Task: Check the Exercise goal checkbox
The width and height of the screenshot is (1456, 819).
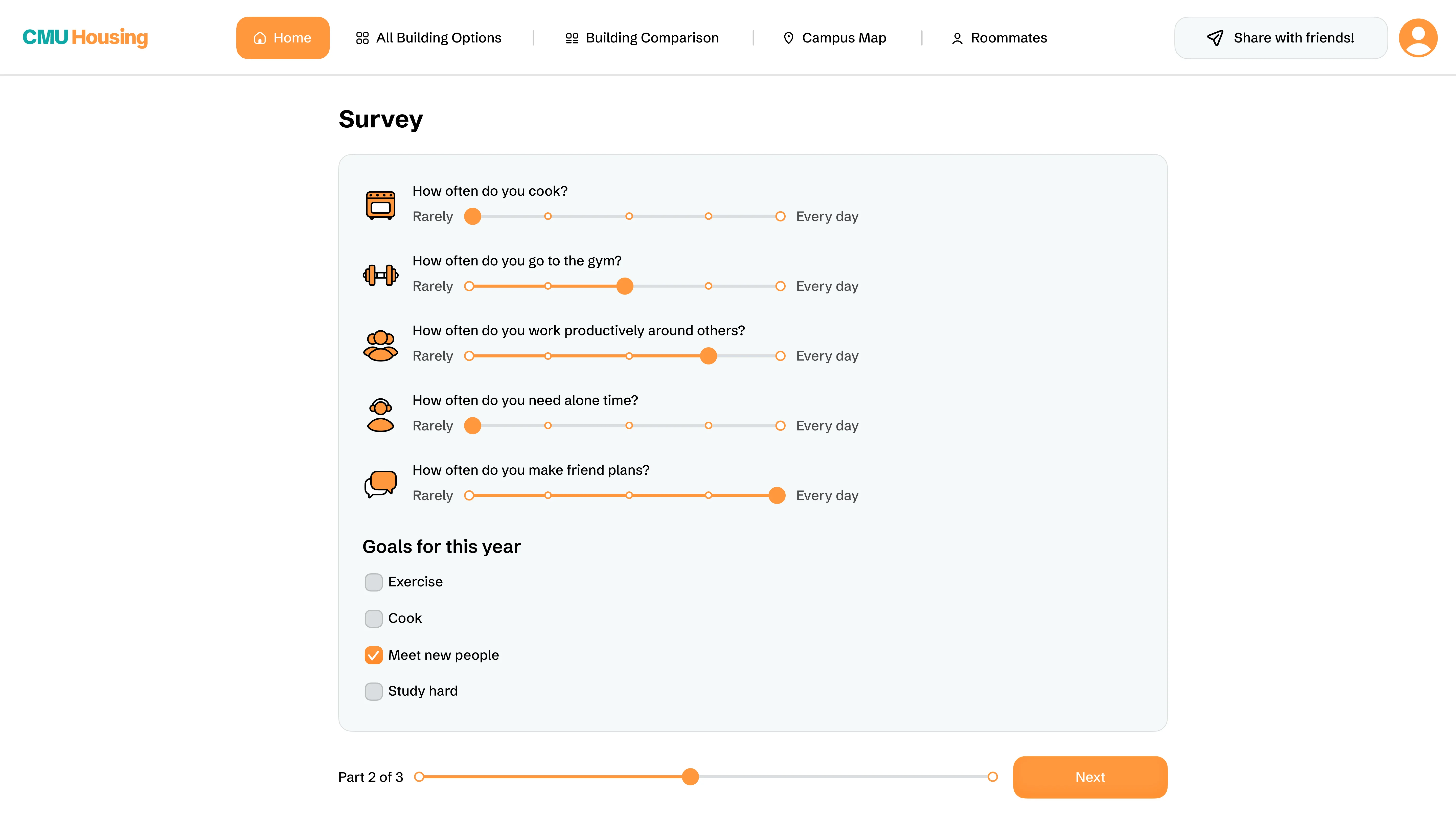Action: (x=374, y=582)
